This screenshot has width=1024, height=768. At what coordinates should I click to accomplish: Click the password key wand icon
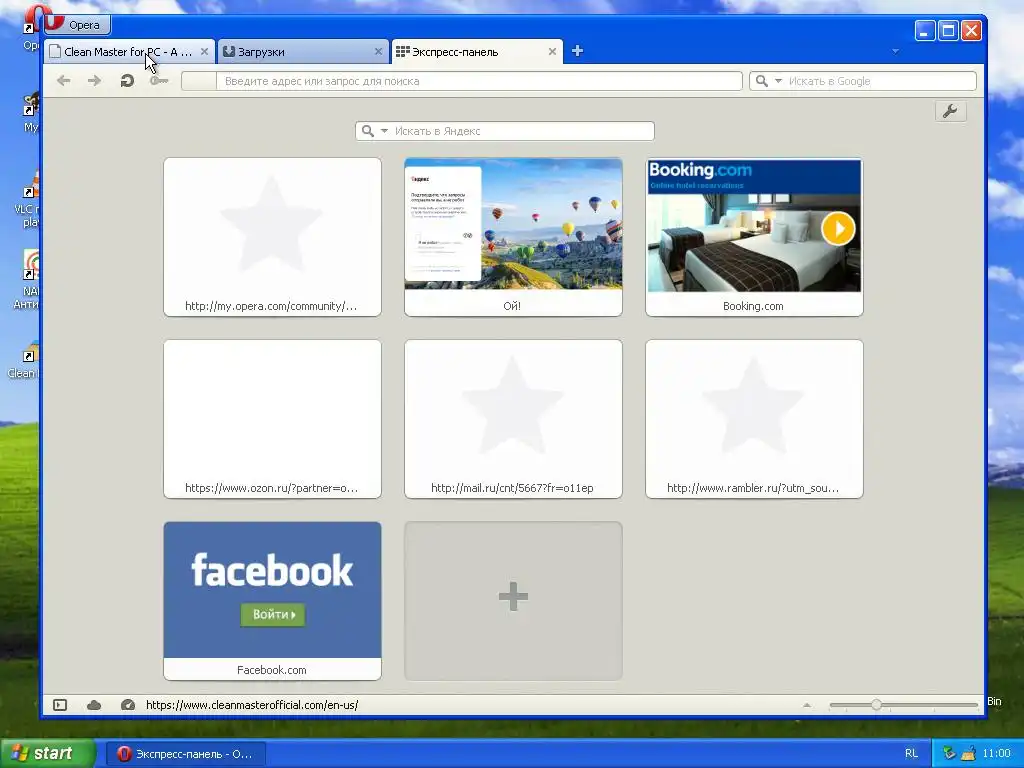pyautogui.click(x=159, y=80)
